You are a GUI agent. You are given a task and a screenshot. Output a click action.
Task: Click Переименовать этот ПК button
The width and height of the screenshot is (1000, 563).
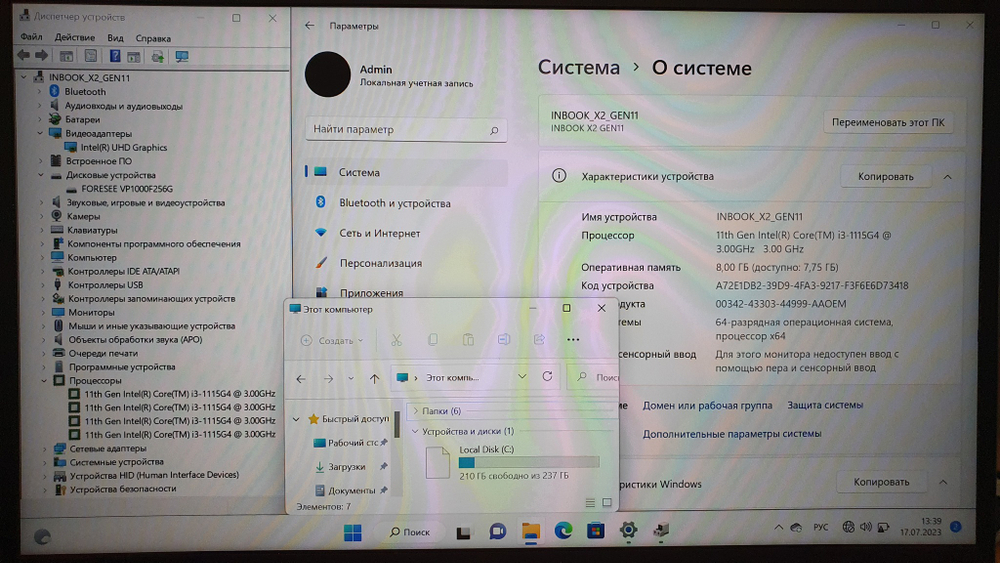click(888, 122)
